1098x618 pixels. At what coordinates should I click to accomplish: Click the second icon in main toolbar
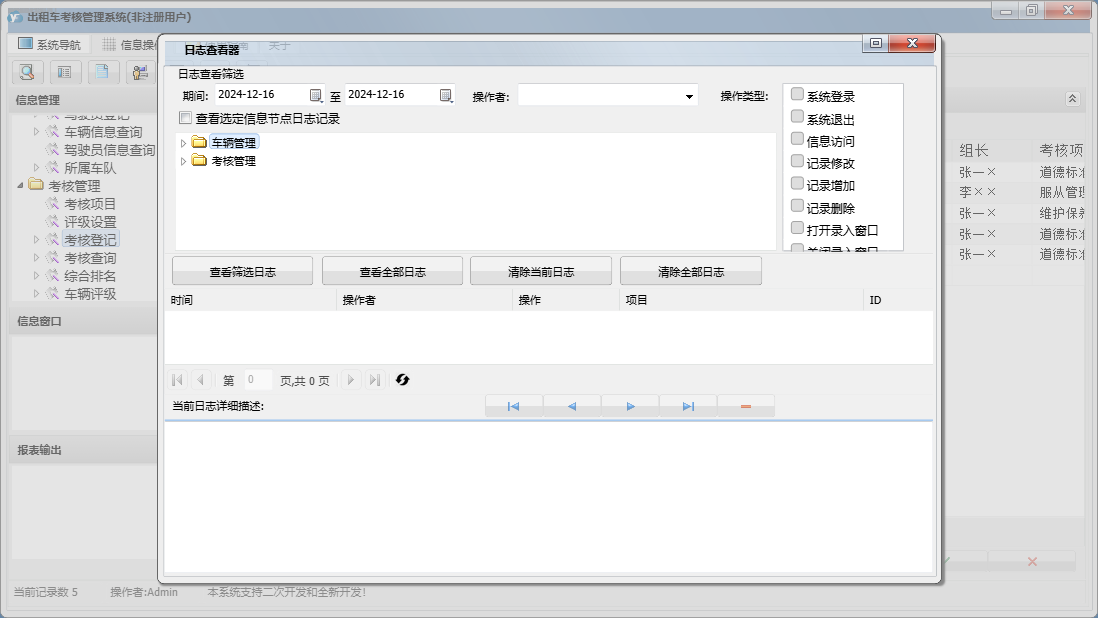(64, 71)
